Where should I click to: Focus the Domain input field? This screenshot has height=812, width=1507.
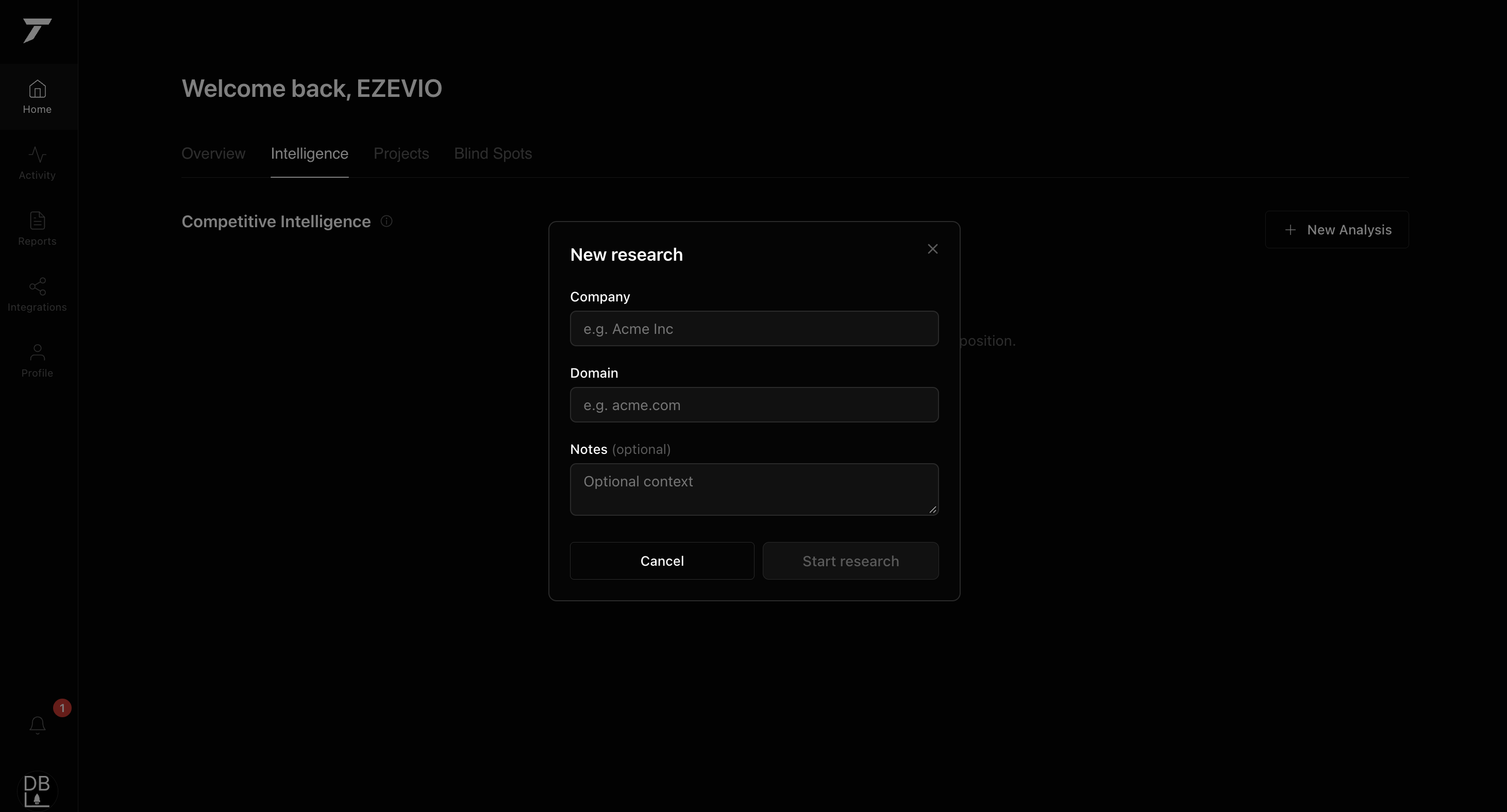point(754,404)
